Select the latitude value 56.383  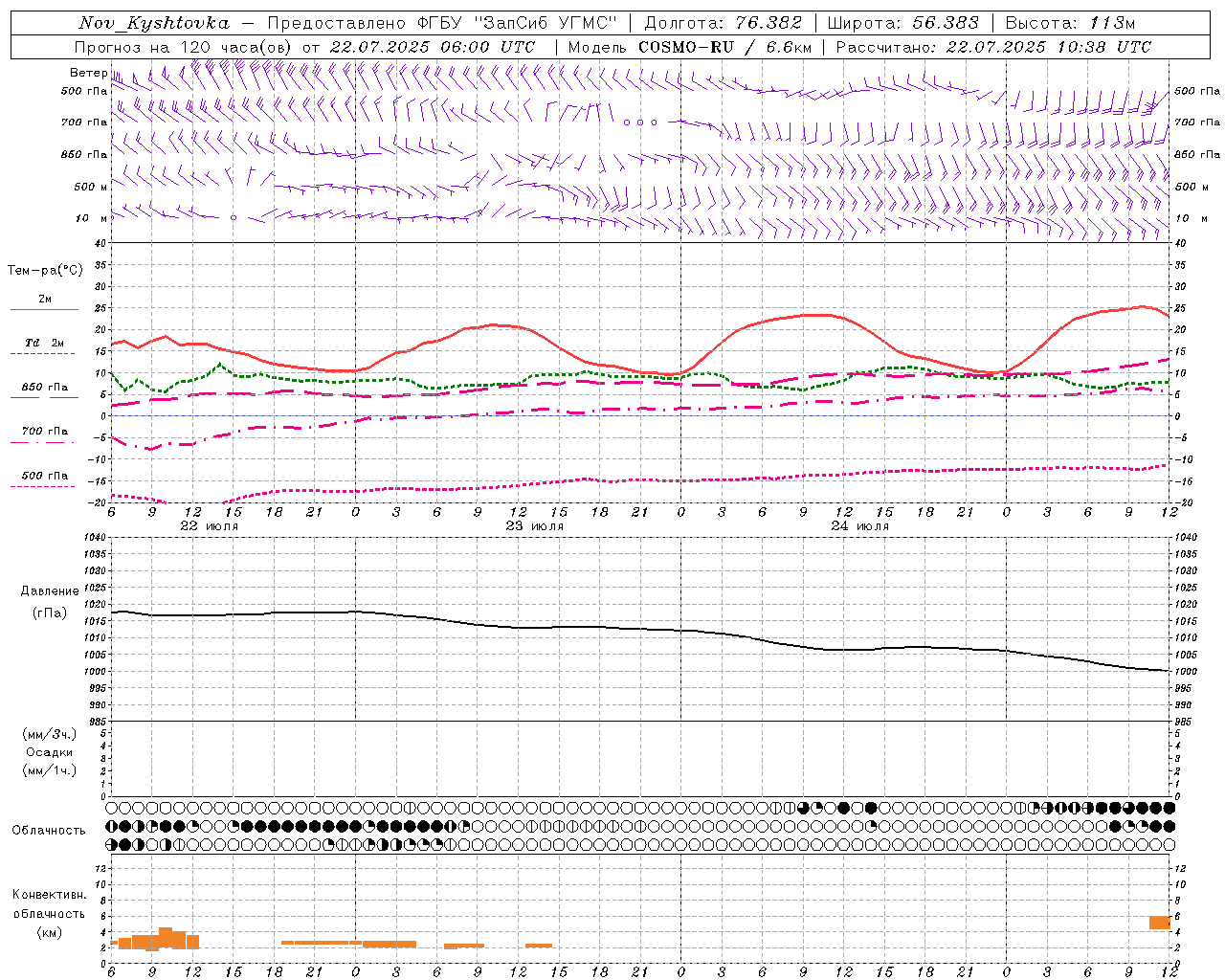click(x=946, y=23)
